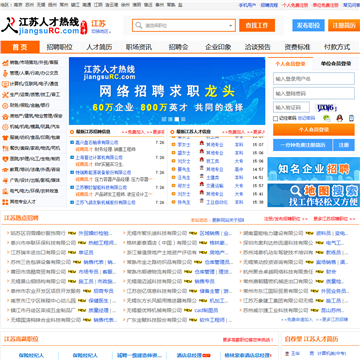The height and width of the screenshot is (360, 360).
Task: Open the 洽谈预告 navigation tab
Action: click(258, 47)
